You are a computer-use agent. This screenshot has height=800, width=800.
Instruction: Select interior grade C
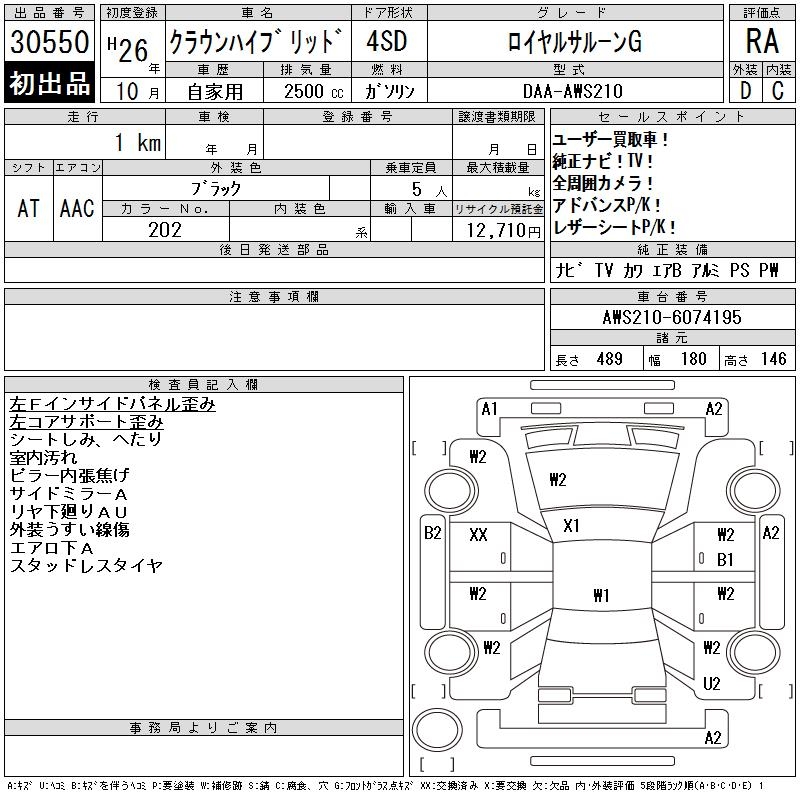pos(778,91)
